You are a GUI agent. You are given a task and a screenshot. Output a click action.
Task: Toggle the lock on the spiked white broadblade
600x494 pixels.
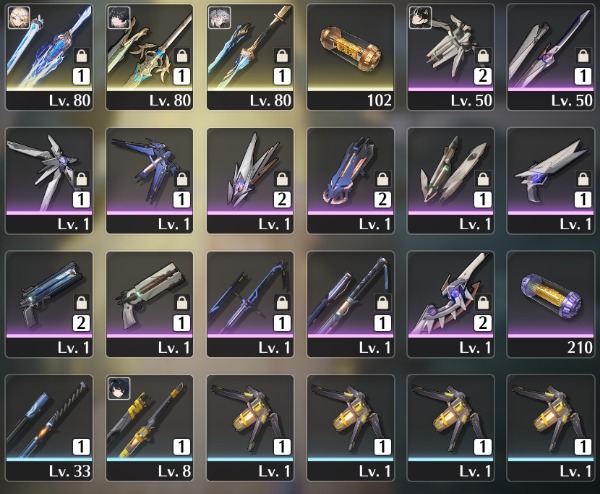[x=483, y=303]
